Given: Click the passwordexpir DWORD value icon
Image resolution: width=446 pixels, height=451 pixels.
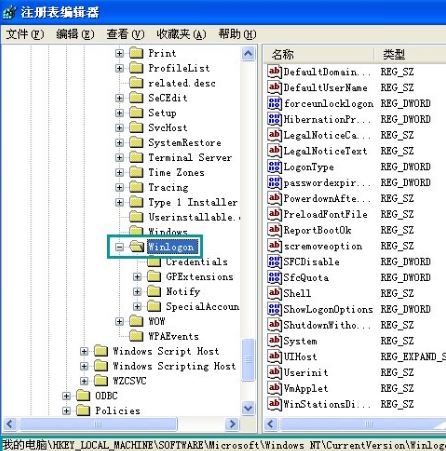Looking at the screenshot, I should click(x=274, y=183).
